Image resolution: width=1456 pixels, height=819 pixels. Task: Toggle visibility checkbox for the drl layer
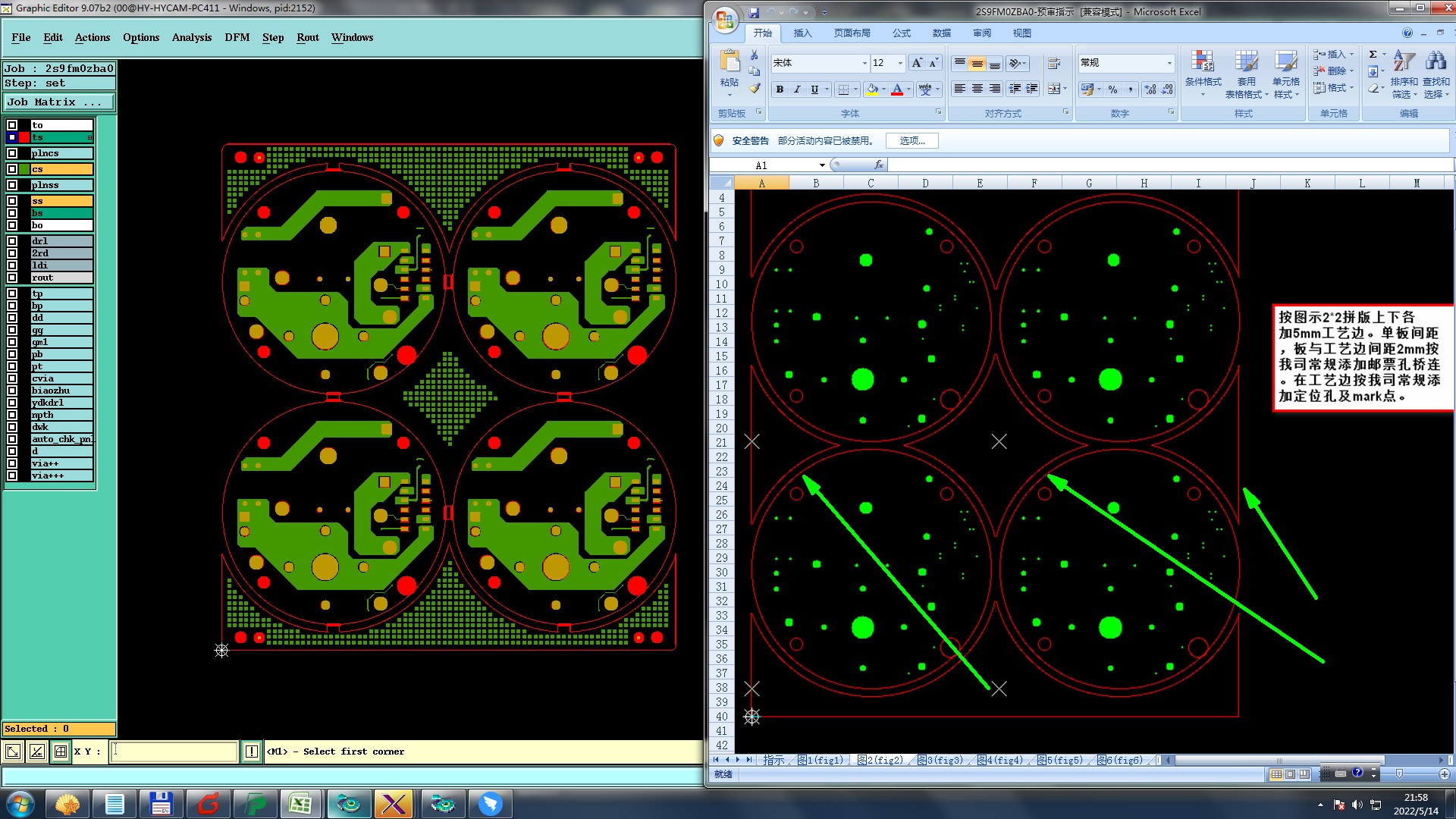click(12, 241)
